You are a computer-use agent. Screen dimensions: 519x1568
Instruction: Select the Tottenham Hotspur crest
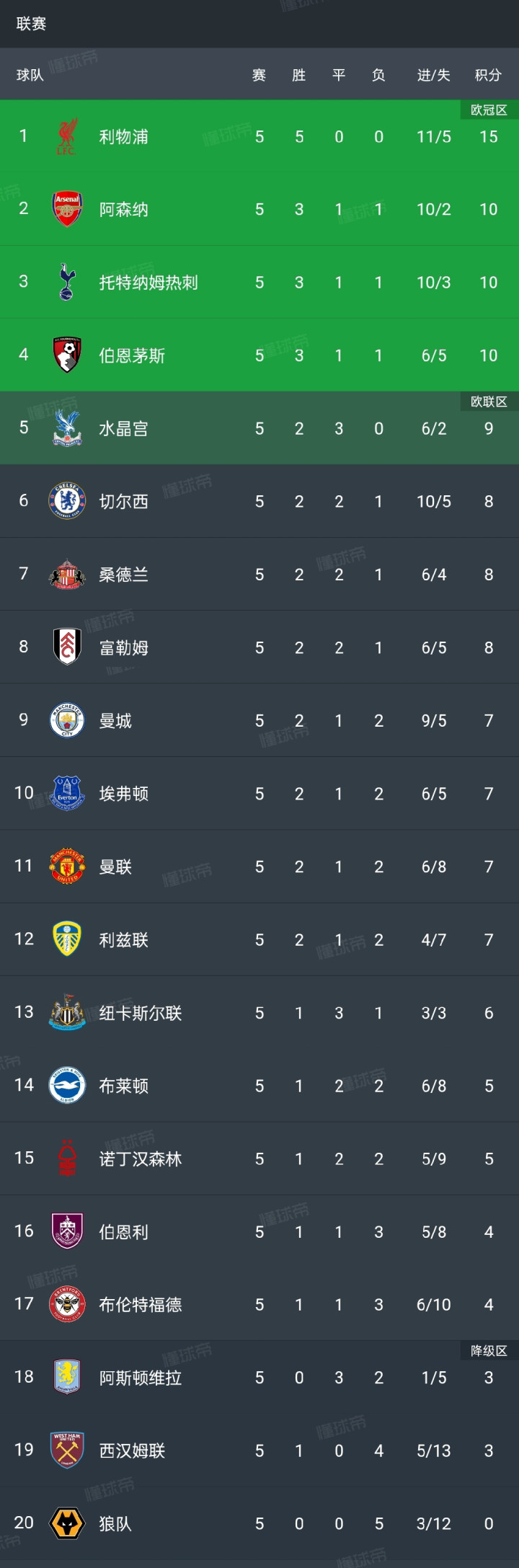coord(67,282)
